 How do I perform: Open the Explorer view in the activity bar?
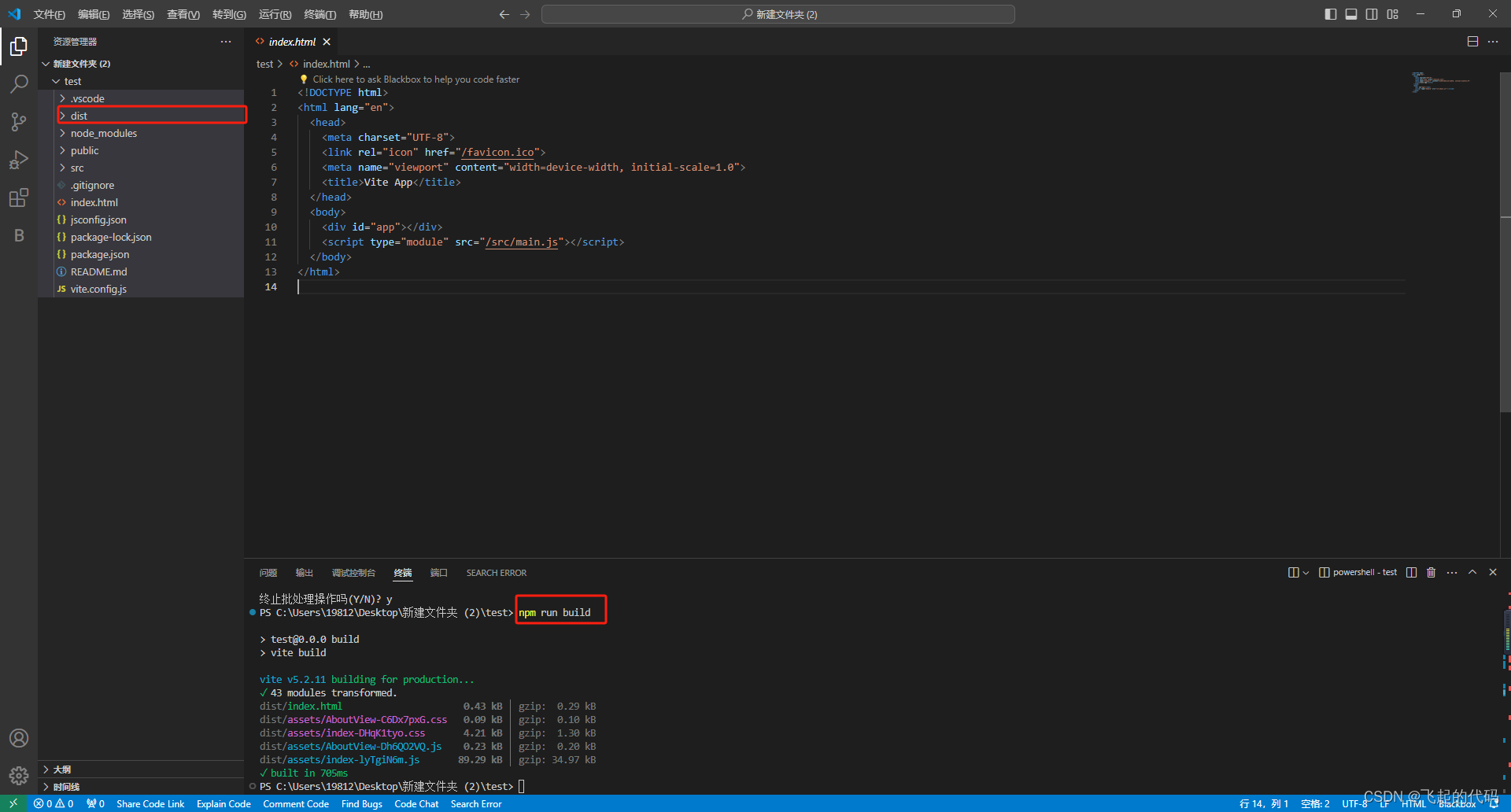[19, 47]
